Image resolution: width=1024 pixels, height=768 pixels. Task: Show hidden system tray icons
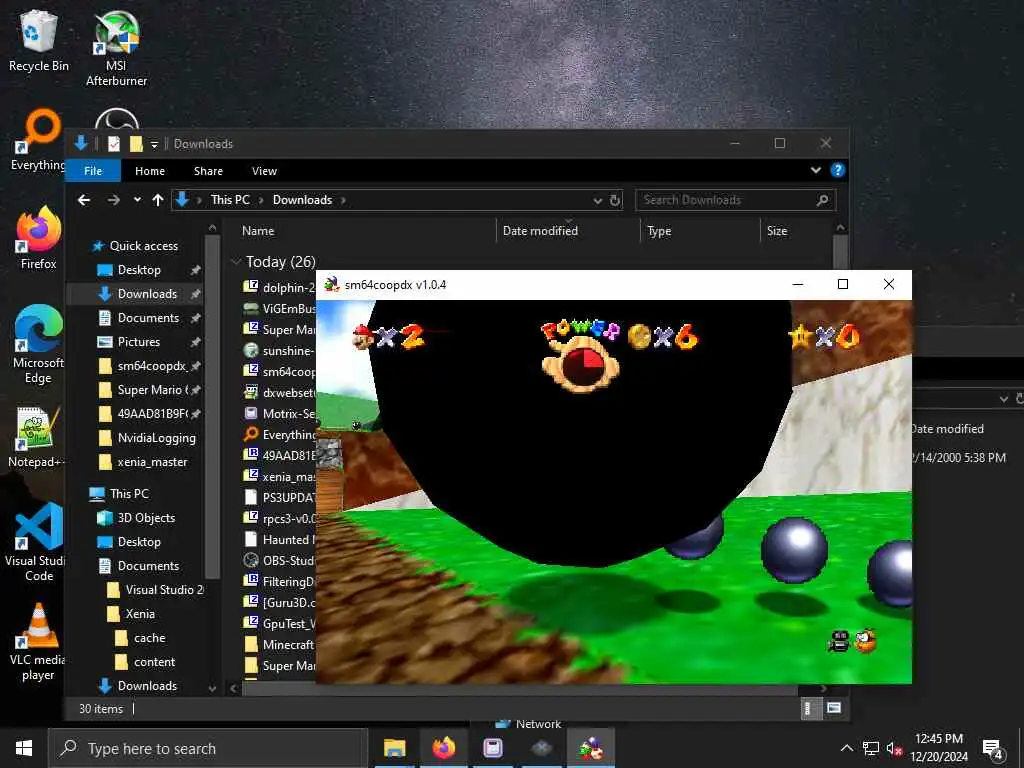(x=846, y=748)
